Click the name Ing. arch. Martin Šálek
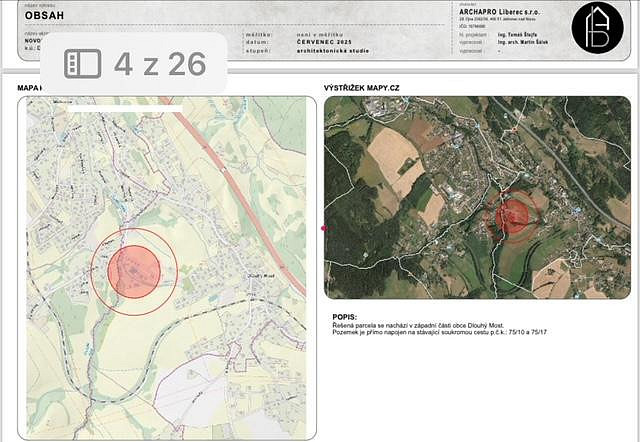Image resolution: width=640 pixels, height=442 pixels. click(524, 43)
